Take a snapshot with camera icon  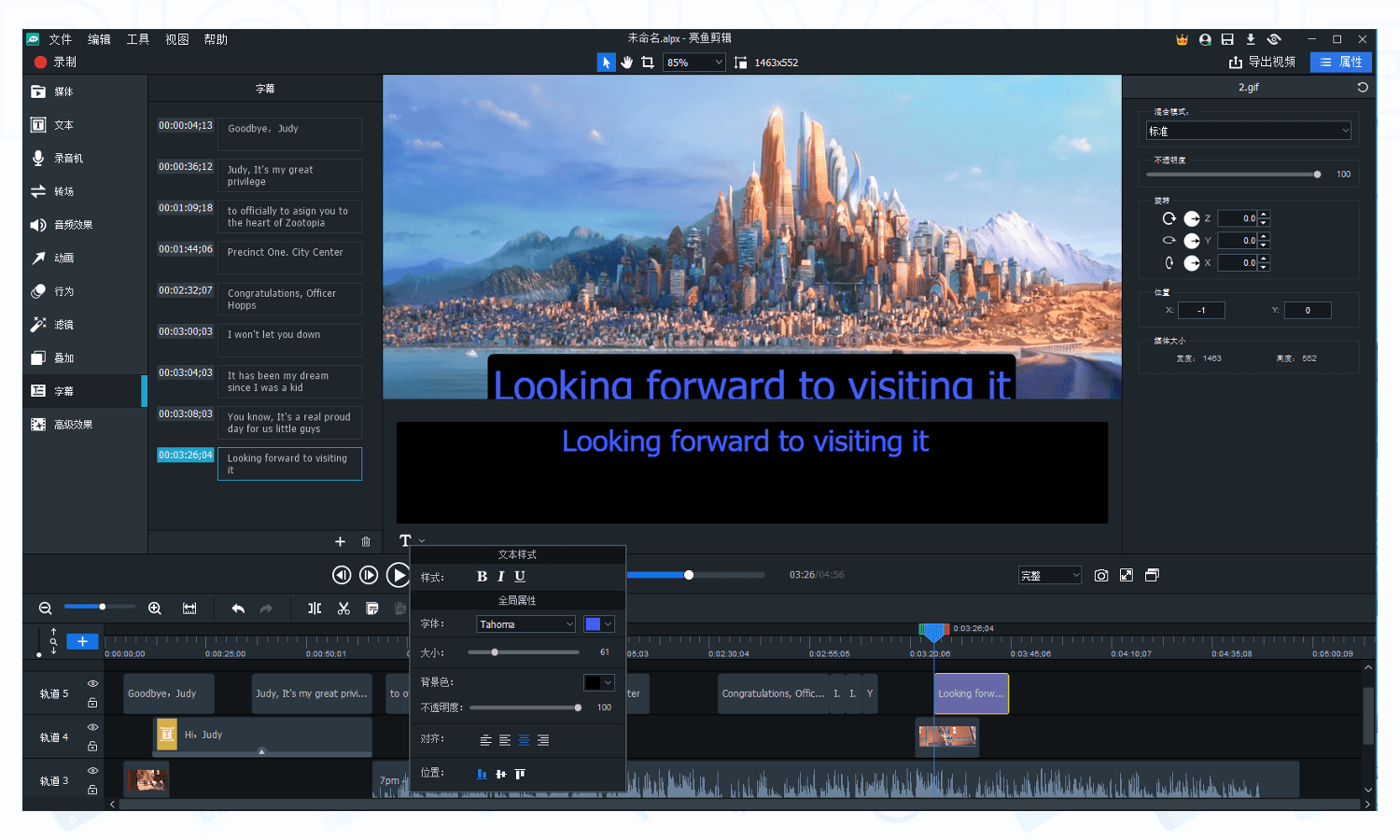(1101, 576)
